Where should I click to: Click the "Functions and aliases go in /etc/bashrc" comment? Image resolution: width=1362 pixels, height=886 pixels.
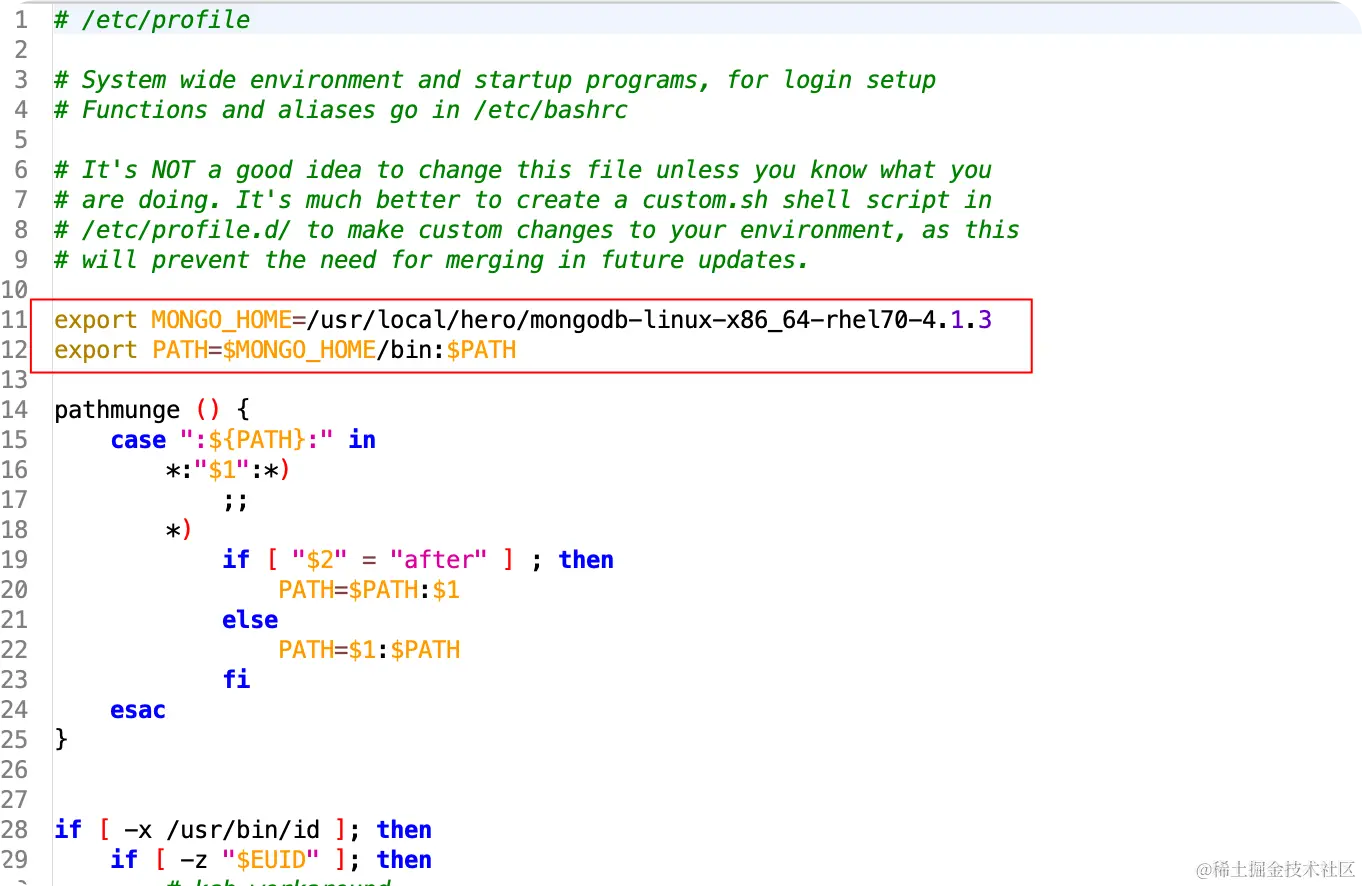[x=341, y=110]
